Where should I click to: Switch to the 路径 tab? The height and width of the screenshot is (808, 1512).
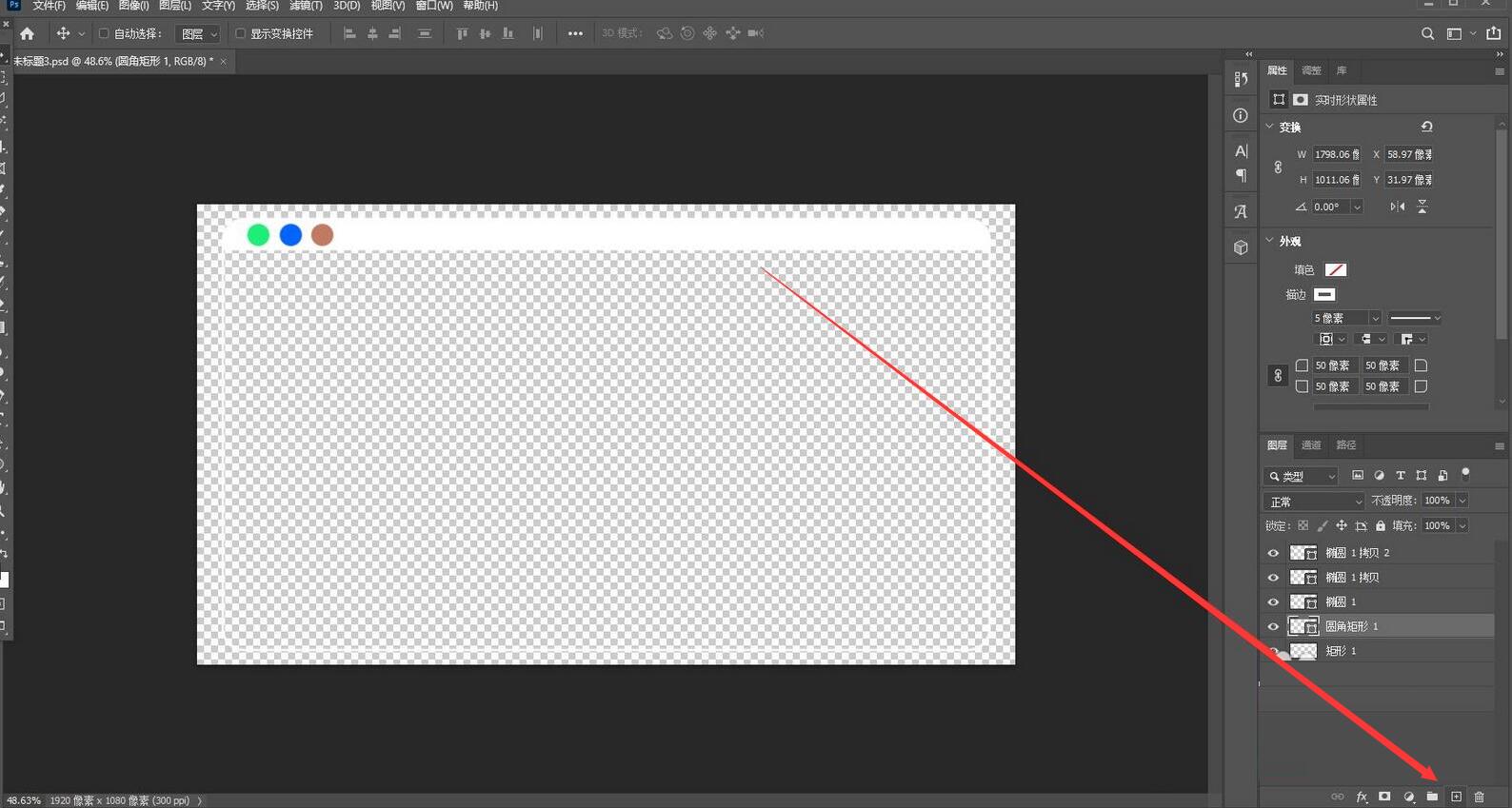[x=1345, y=444]
